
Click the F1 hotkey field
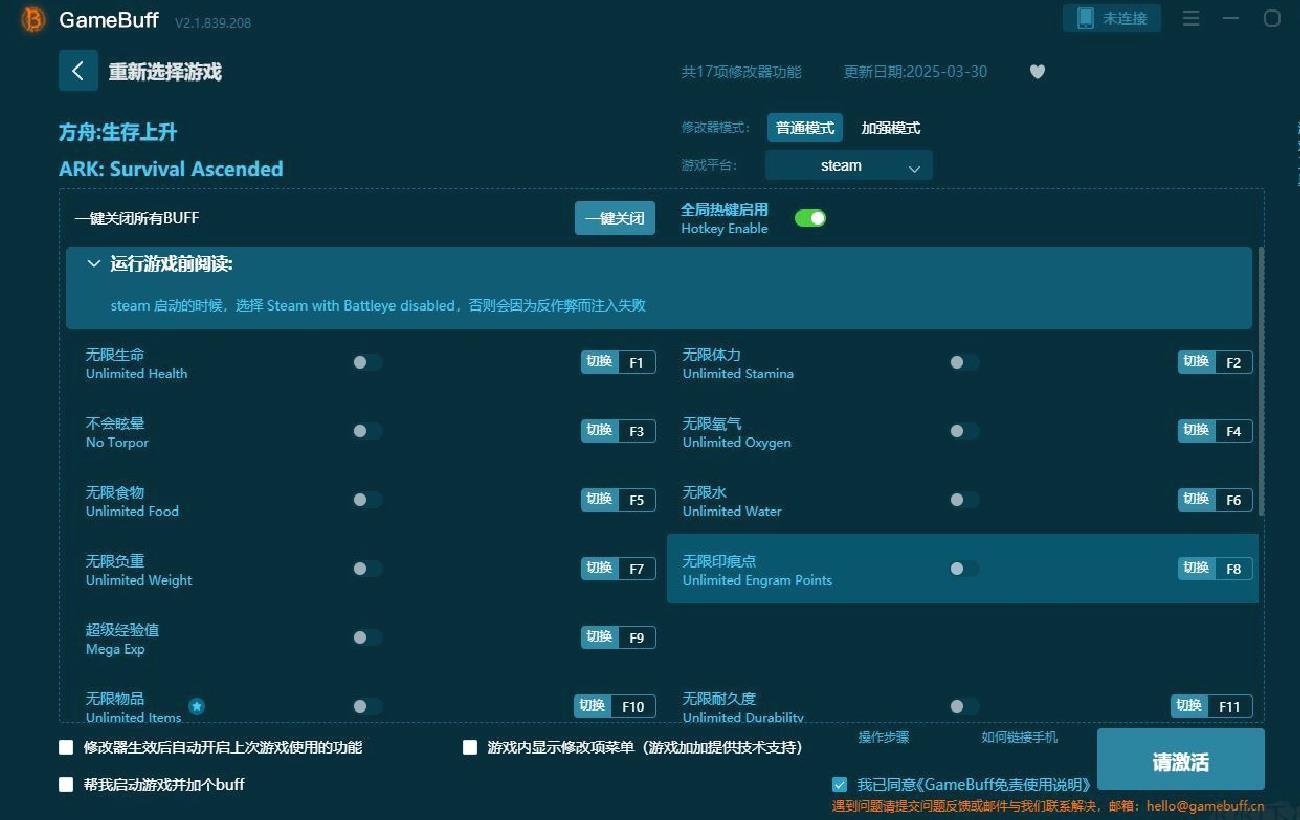click(637, 362)
